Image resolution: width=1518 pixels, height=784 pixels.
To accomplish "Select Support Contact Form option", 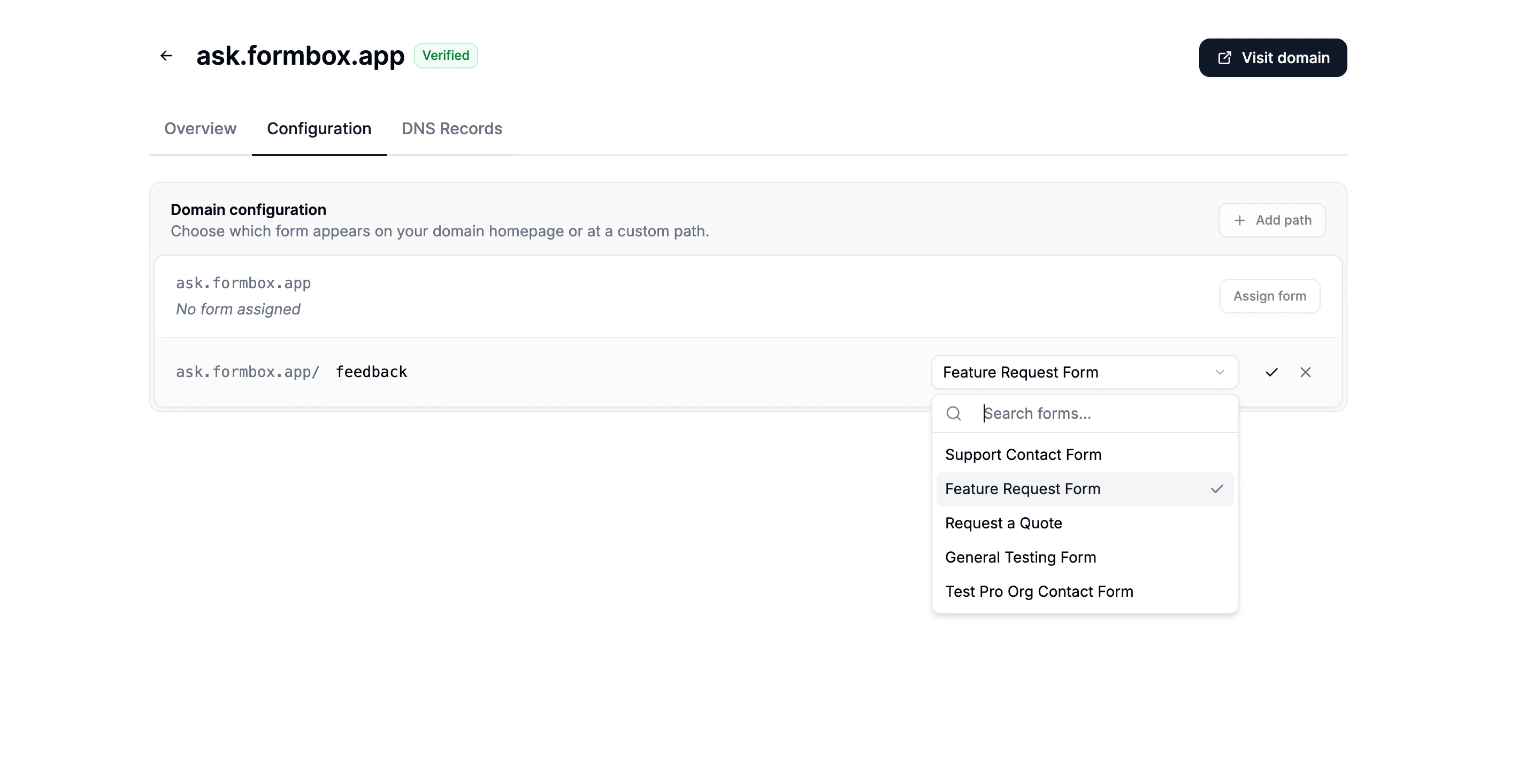I will pos(1023,455).
